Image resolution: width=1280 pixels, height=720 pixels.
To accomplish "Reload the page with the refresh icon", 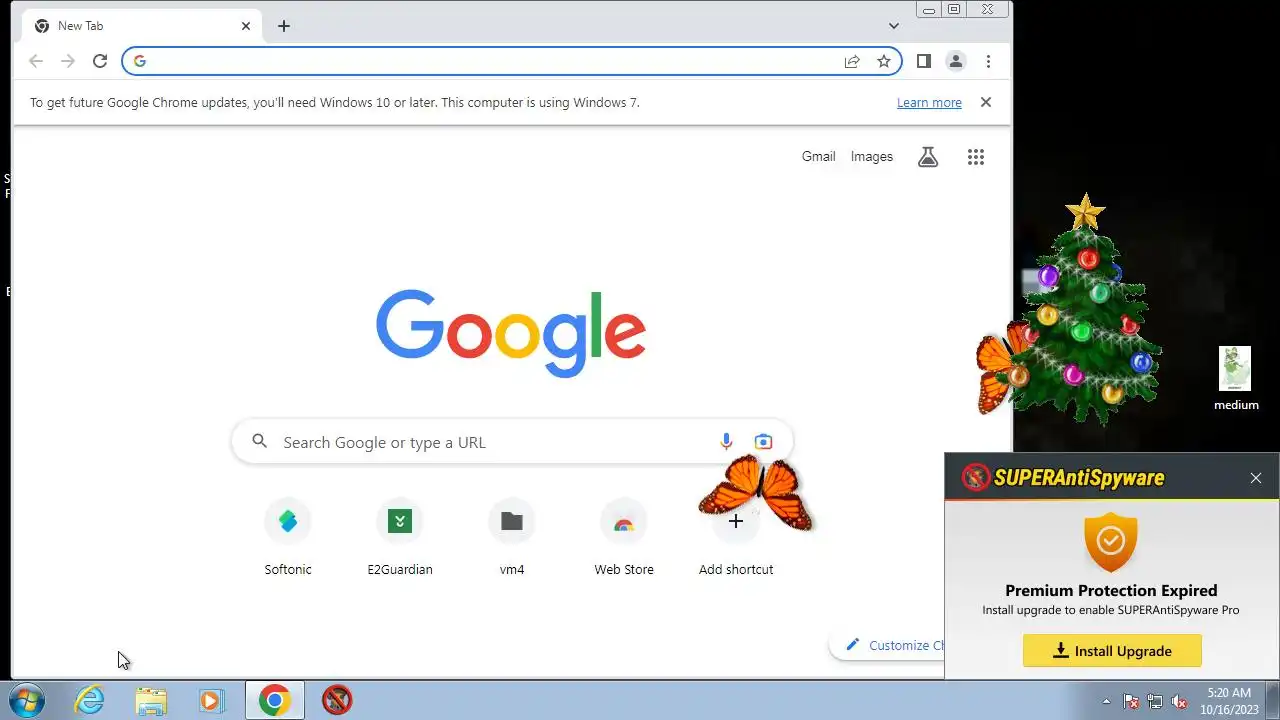I will tap(100, 61).
